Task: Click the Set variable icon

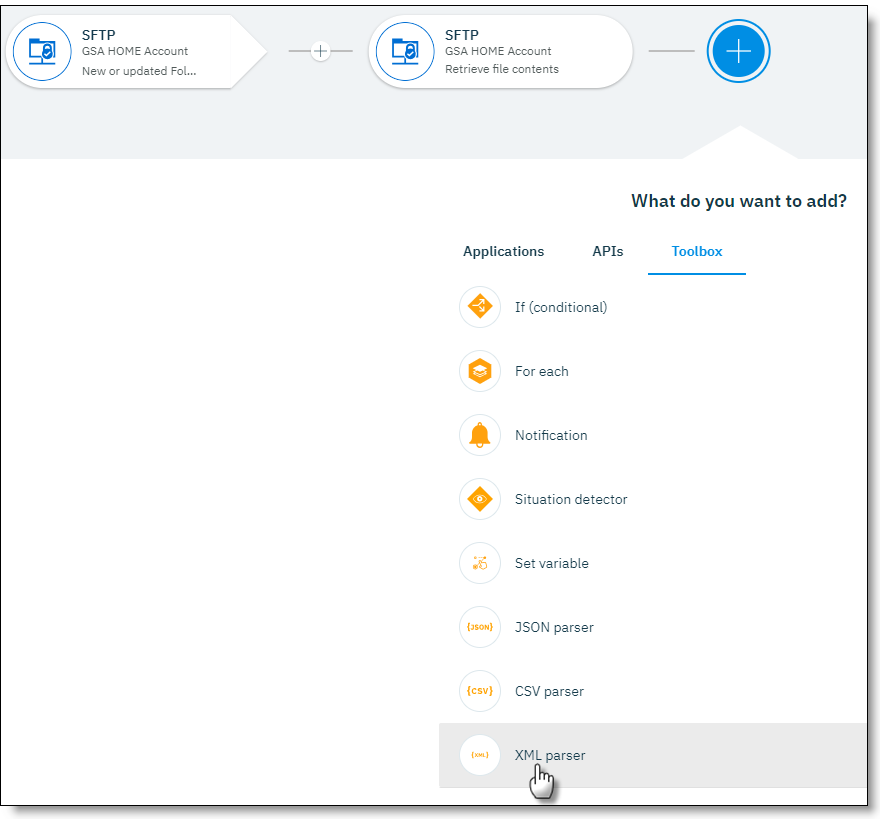Action: coord(480,563)
